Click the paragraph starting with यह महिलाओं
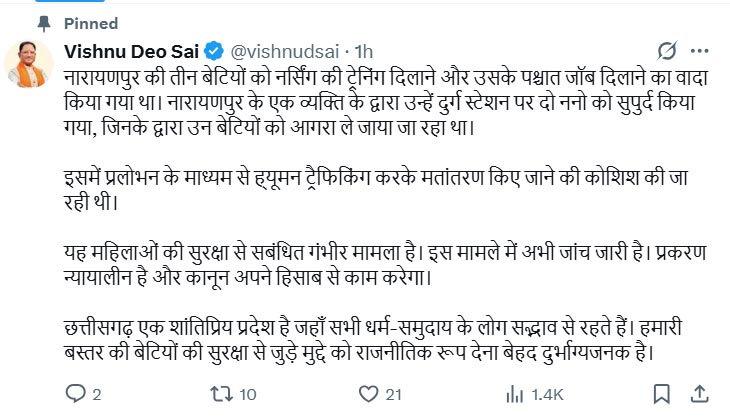Viewport: 730px width, 420px height. pyautogui.click(x=380, y=256)
